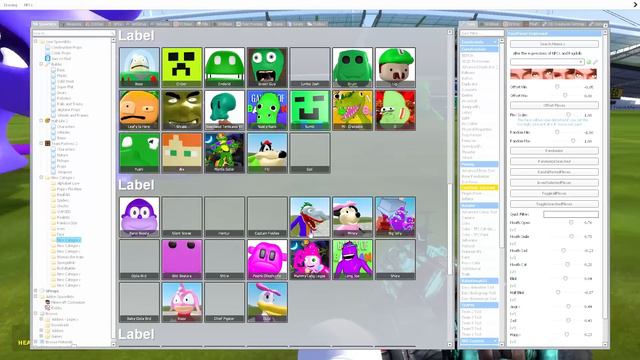Adjust the Flex Scale slider
This screenshot has width=640, height=360.
[x=568, y=115]
